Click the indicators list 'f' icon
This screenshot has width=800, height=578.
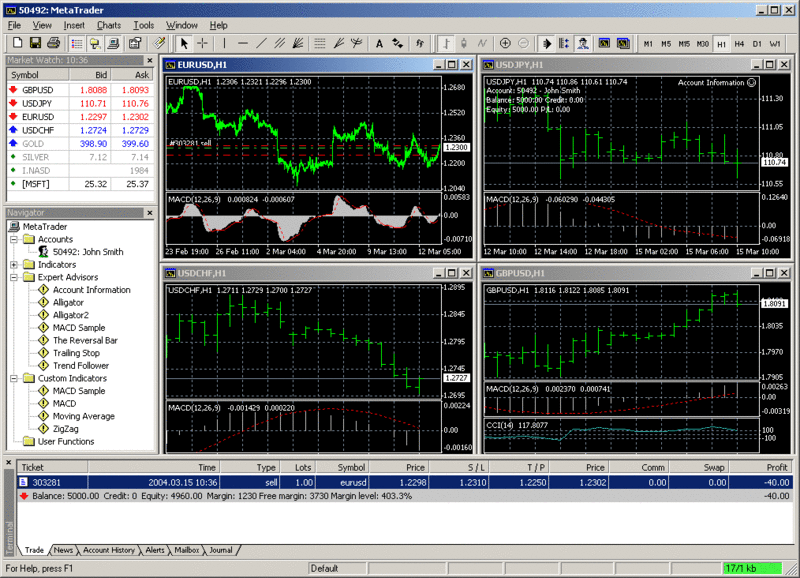(x=420, y=43)
